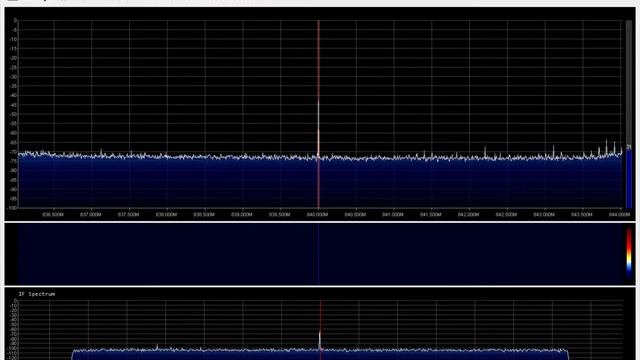This screenshot has height=360, width=640.
Task: Click the -50 dB label on the spectrum axis
Action: [x=14, y=114]
